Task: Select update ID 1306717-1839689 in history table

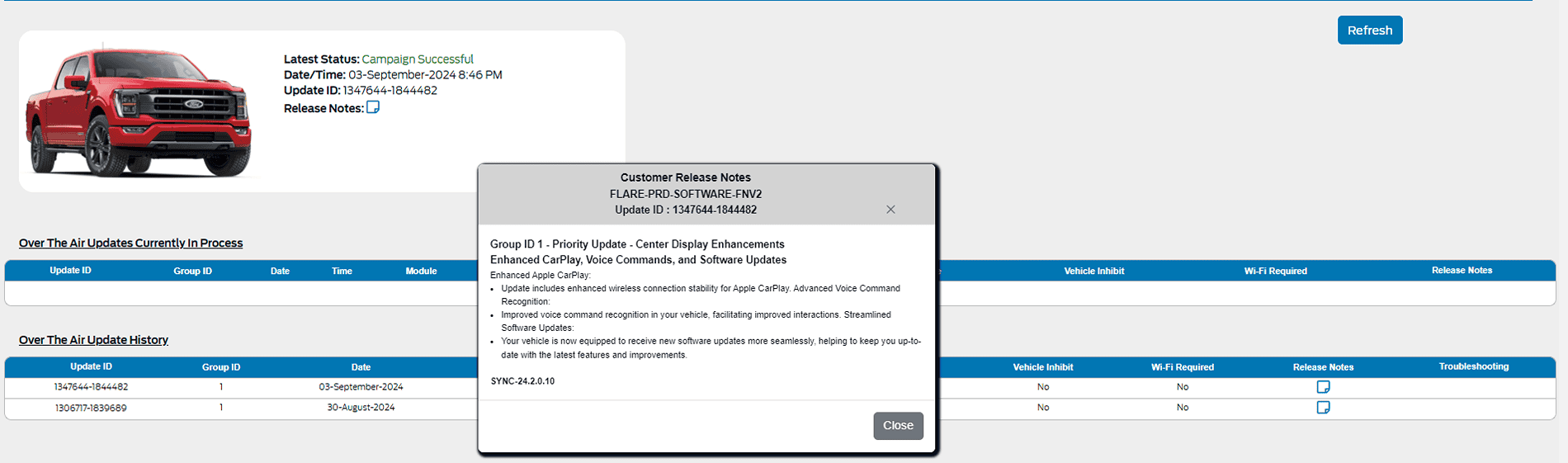Action: click(91, 408)
